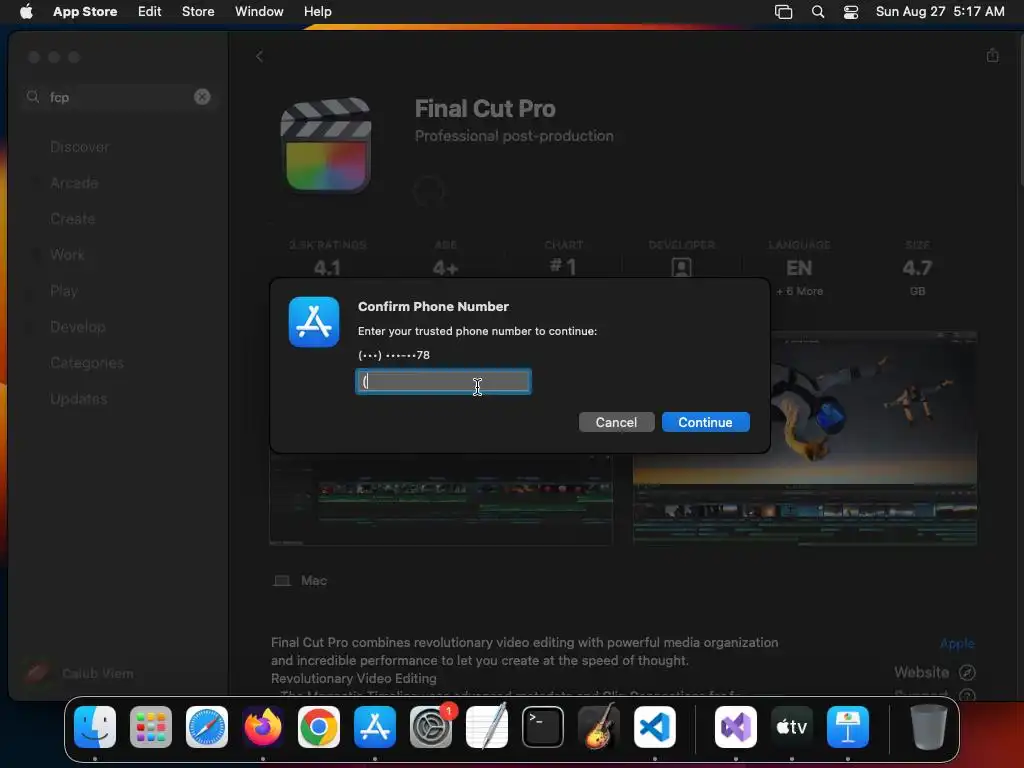The width and height of the screenshot is (1024, 768).
Task: Open the App Store menu
Action: tap(85, 11)
